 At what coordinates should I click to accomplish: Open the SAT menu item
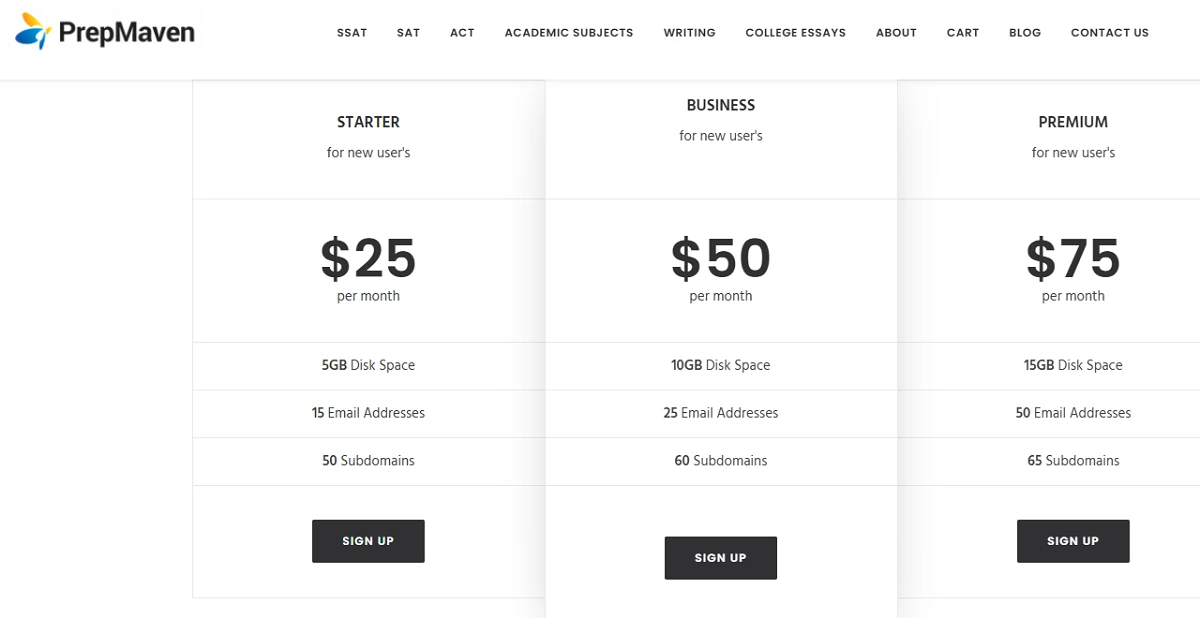[408, 33]
